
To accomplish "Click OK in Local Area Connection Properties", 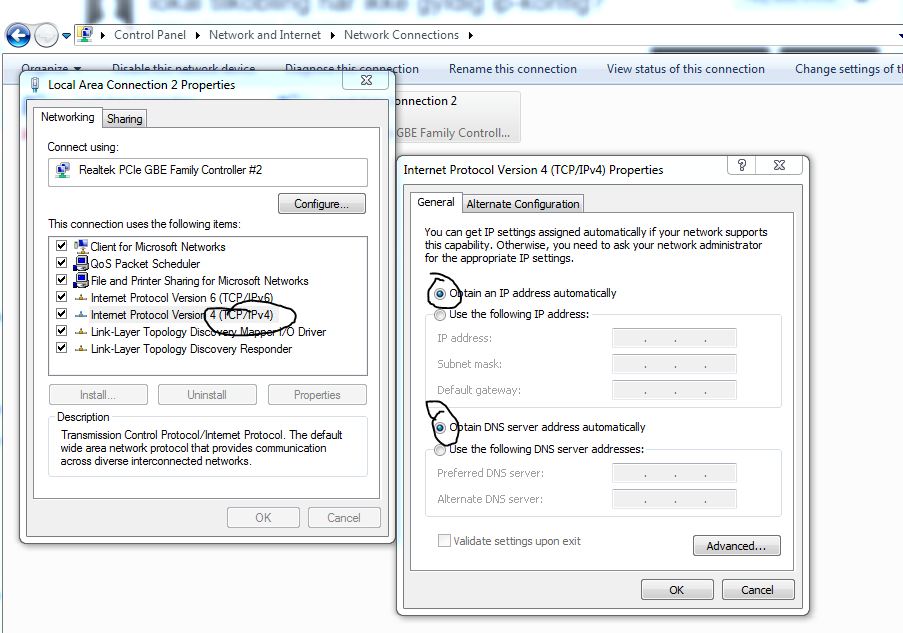I will (x=263, y=518).
